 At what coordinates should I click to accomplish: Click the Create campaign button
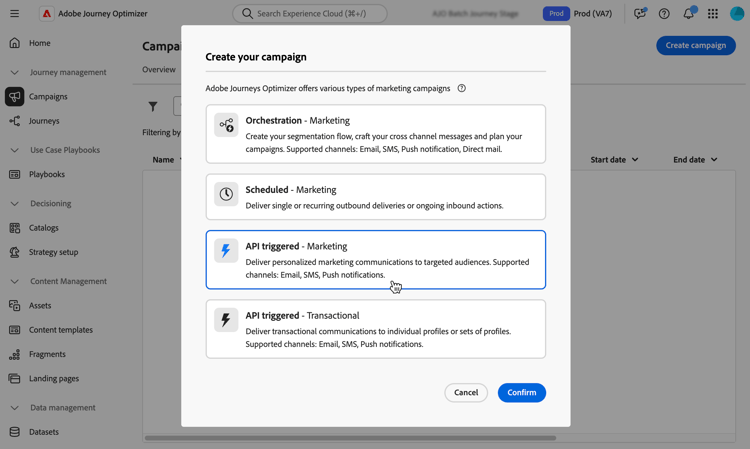pos(696,45)
